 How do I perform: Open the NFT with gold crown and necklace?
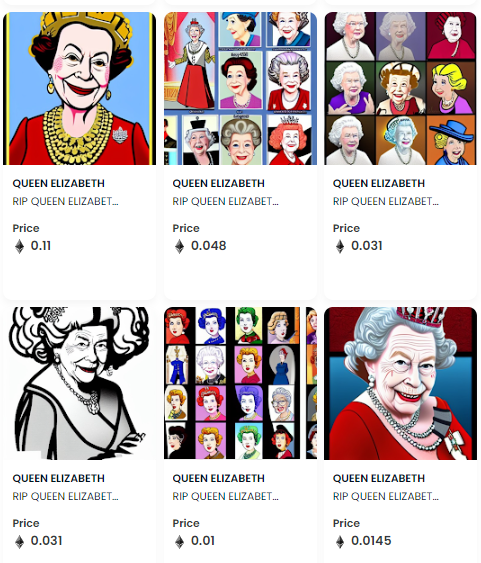coord(80,88)
